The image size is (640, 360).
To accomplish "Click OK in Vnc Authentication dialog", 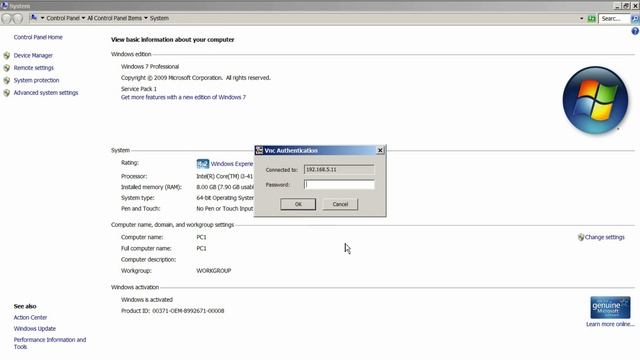I will [x=298, y=204].
